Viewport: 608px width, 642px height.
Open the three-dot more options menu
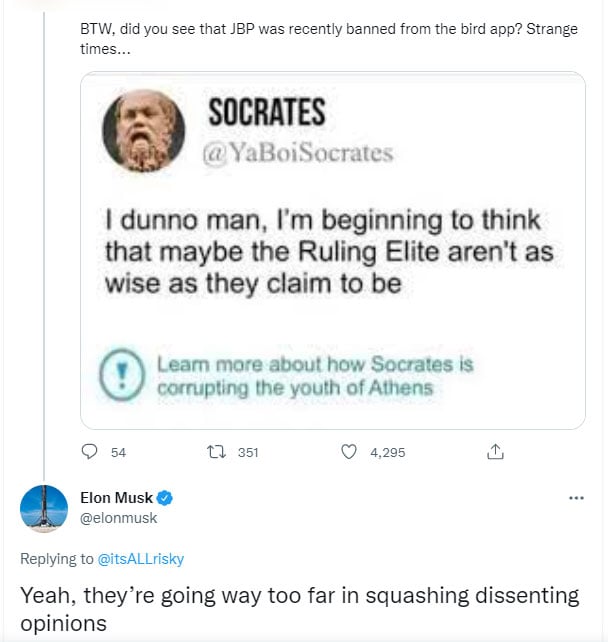[575, 497]
